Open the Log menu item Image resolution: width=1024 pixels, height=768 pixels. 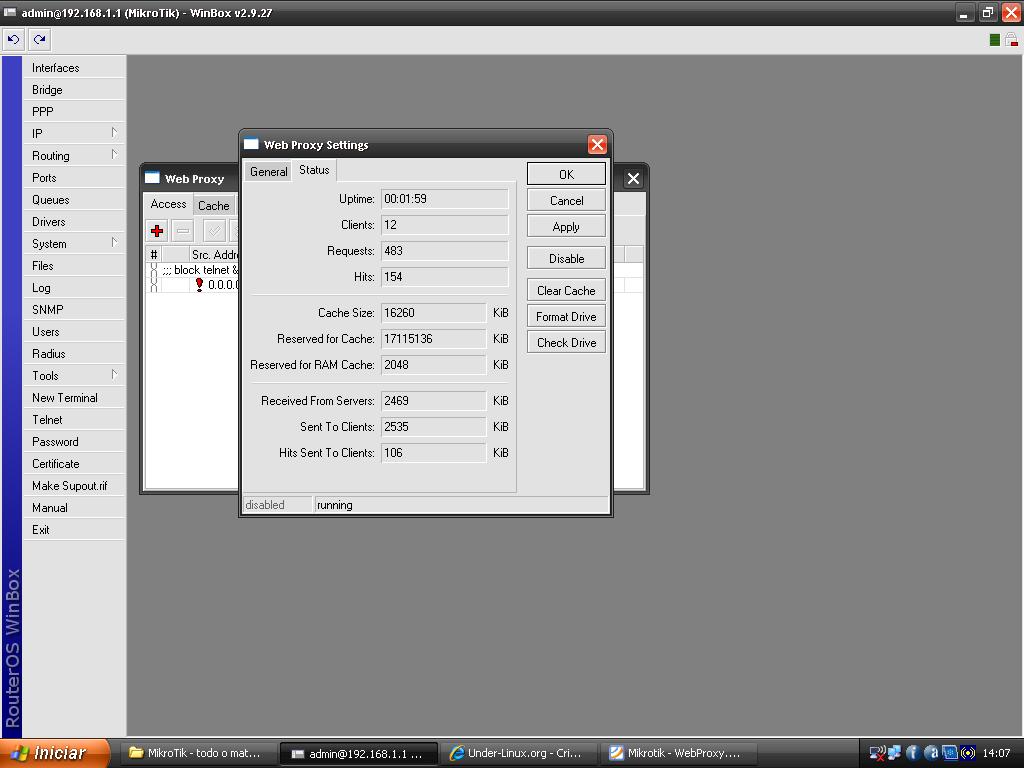[x=74, y=287]
